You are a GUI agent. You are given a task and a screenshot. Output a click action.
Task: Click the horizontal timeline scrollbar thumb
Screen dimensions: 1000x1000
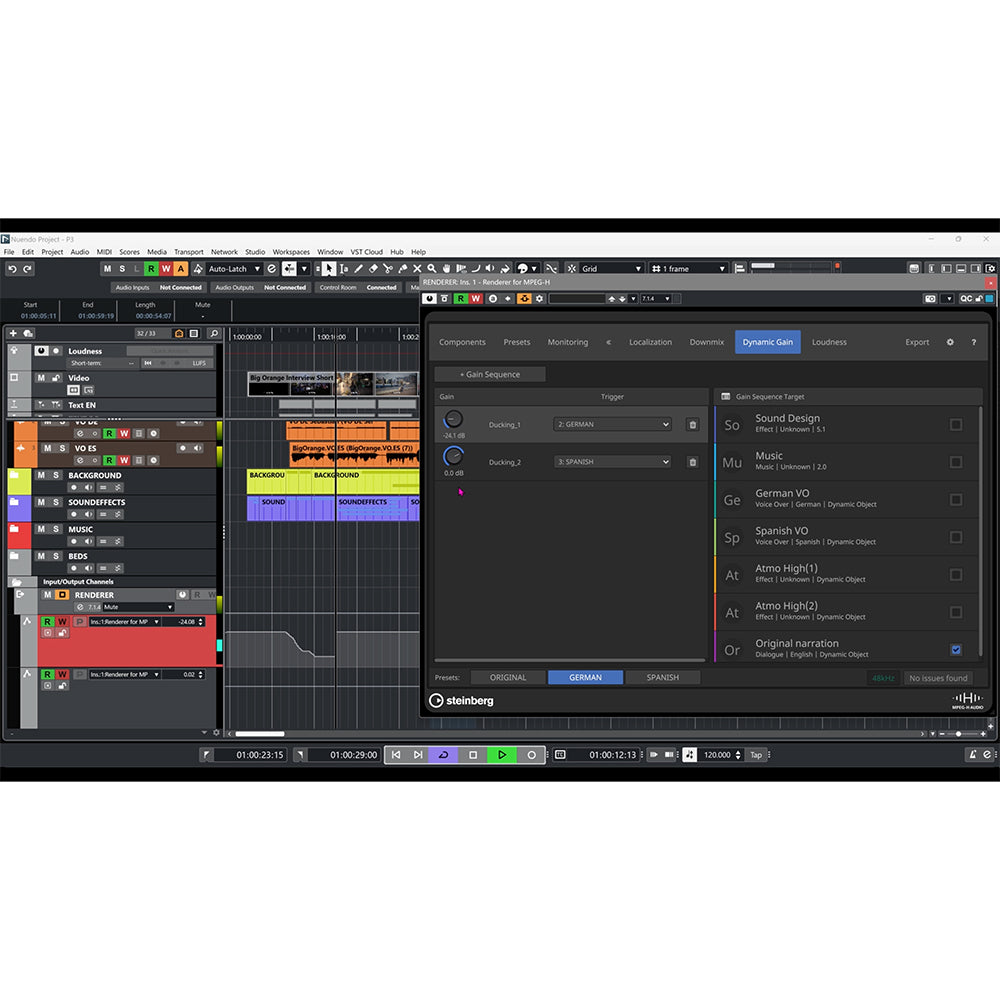(x=260, y=734)
